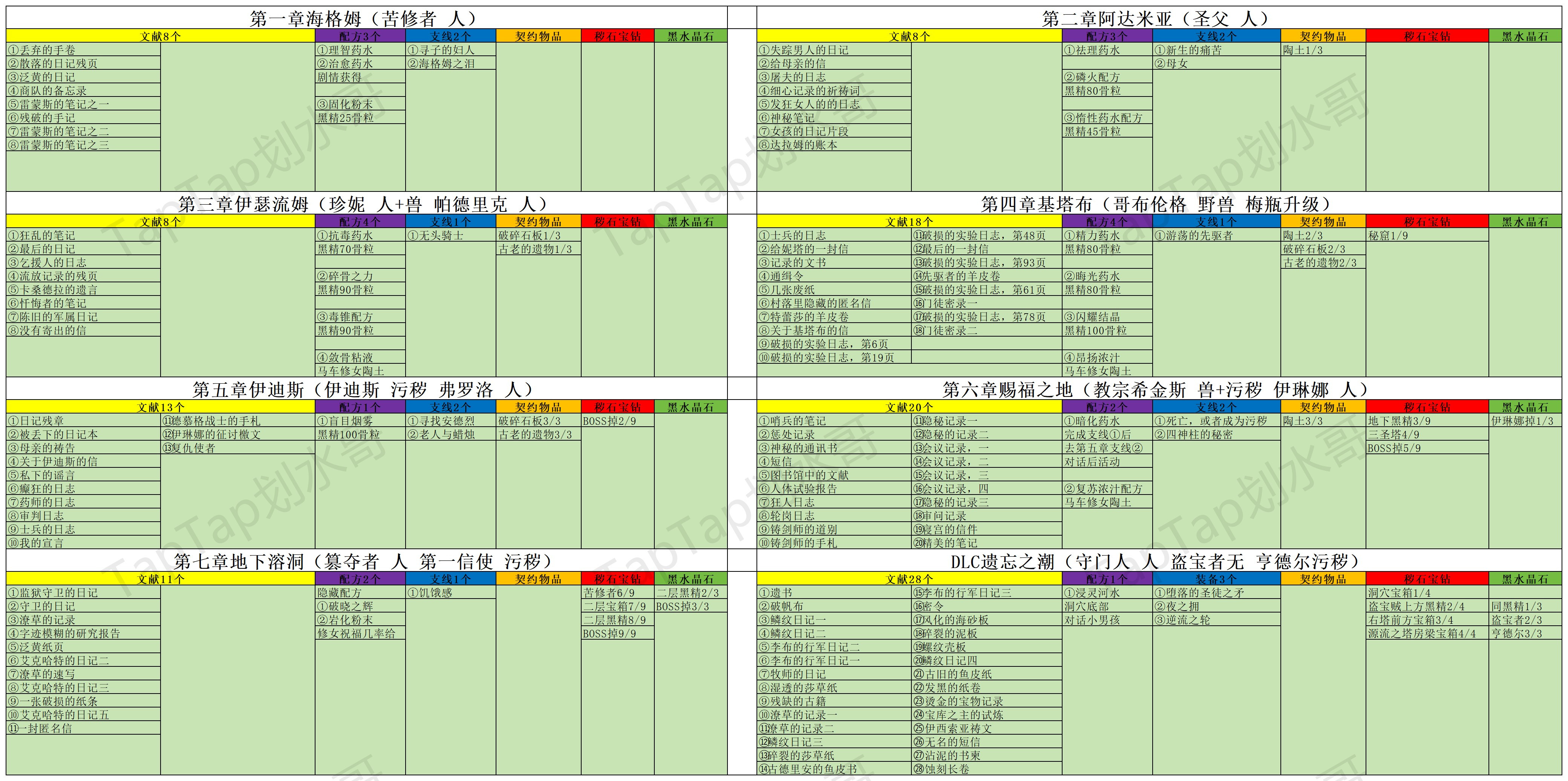Click the cell ③固化粉末
1568x781 pixels.
360,104
